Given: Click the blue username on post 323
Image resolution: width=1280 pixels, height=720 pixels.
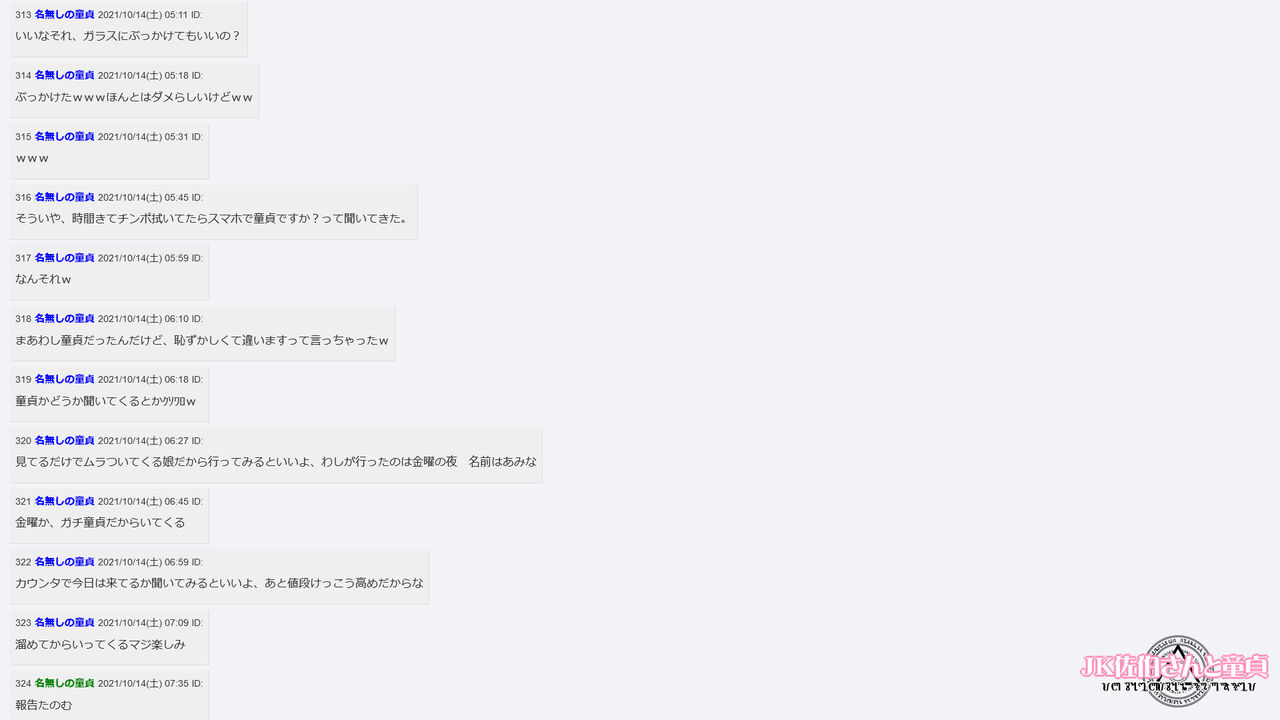Looking at the screenshot, I should 65,623.
